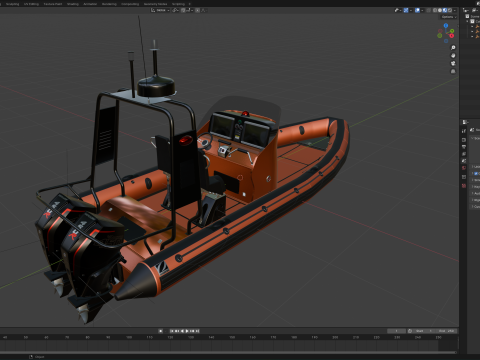Open the object type visibility dropdown
The height and width of the screenshot is (360, 480).
(x=398, y=10)
